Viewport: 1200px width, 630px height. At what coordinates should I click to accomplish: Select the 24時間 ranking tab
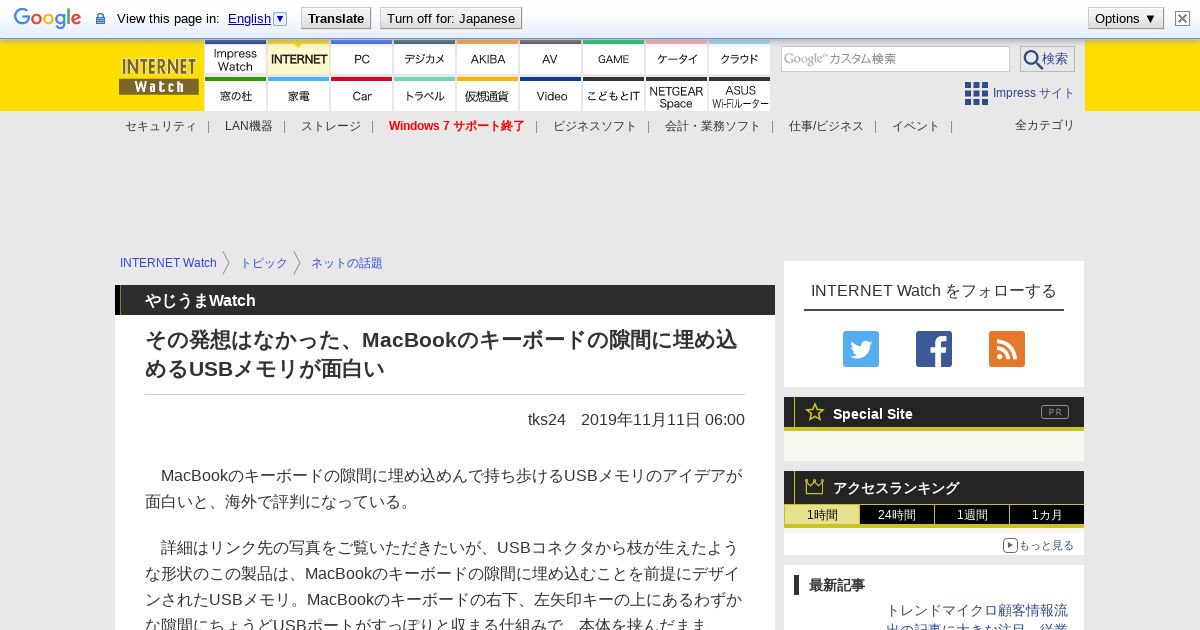(897, 515)
